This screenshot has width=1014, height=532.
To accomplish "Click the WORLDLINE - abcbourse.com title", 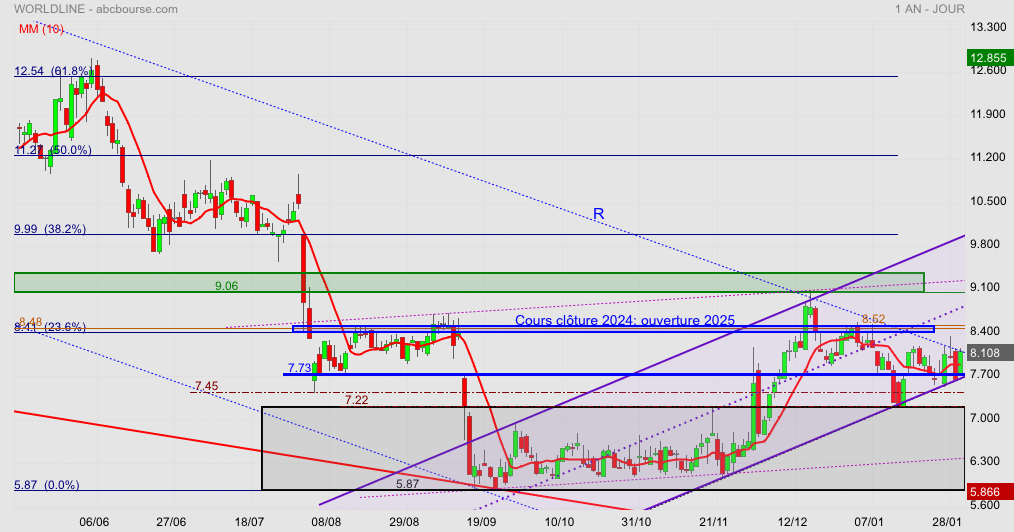I will [x=96, y=9].
